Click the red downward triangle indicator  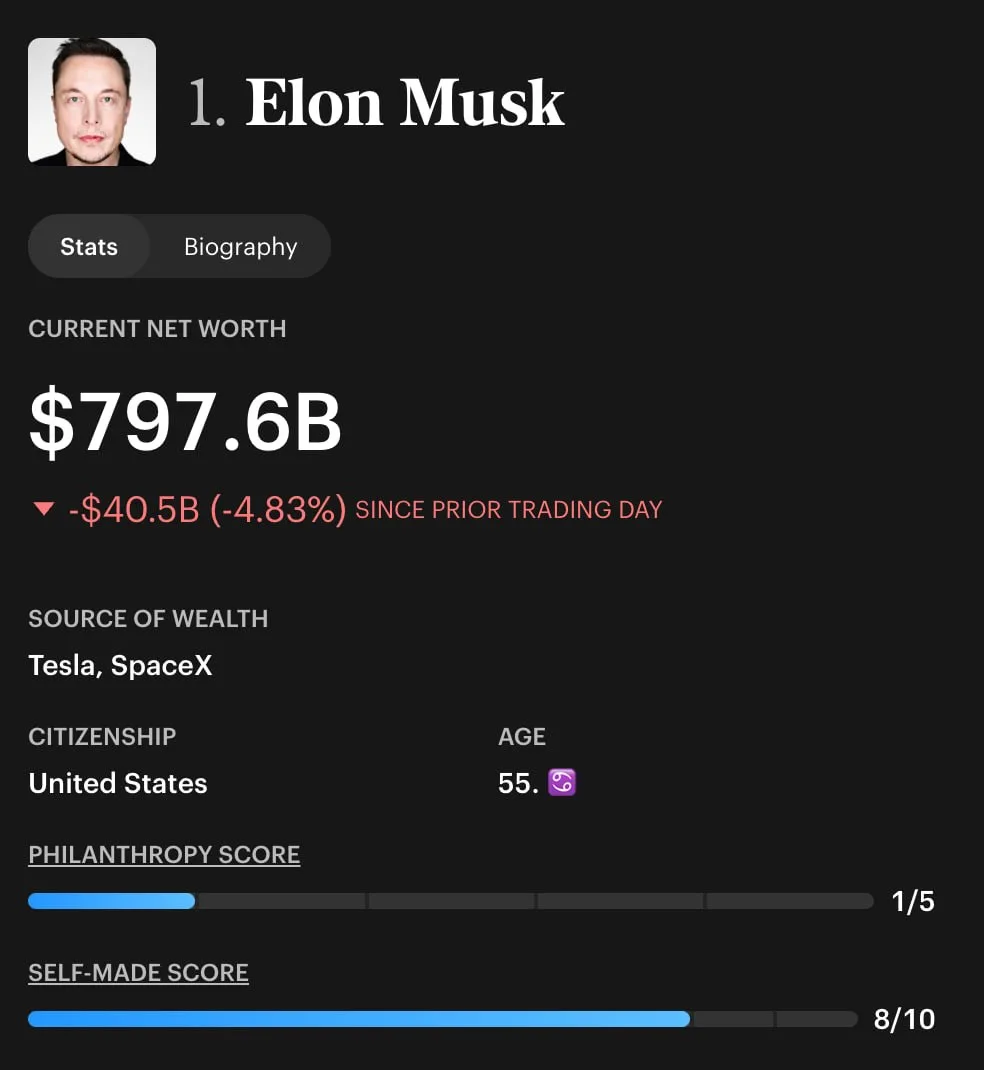(x=44, y=508)
